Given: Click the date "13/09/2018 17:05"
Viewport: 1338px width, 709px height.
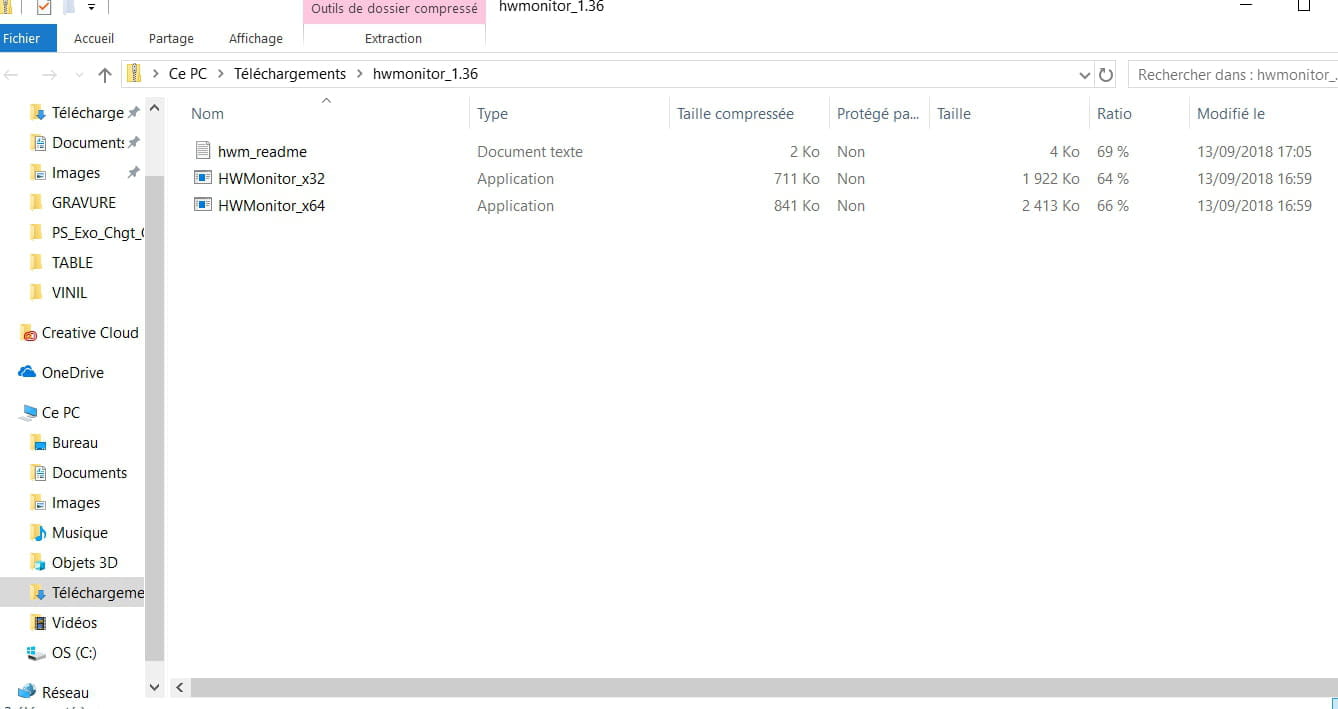Looking at the screenshot, I should click(x=1254, y=152).
